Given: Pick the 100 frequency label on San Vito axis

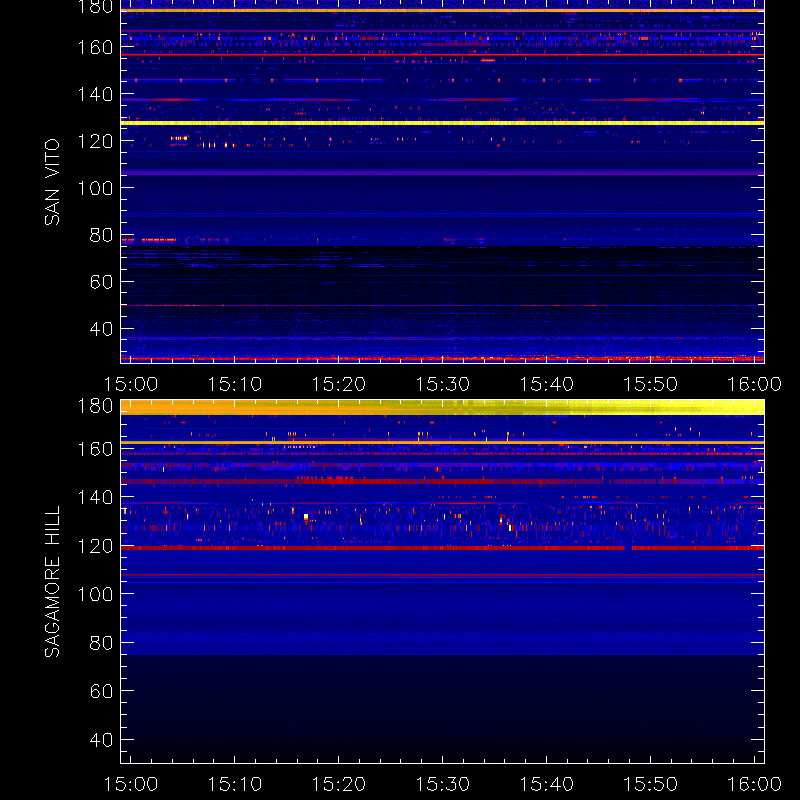Looking at the screenshot, I should pos(95,188).
